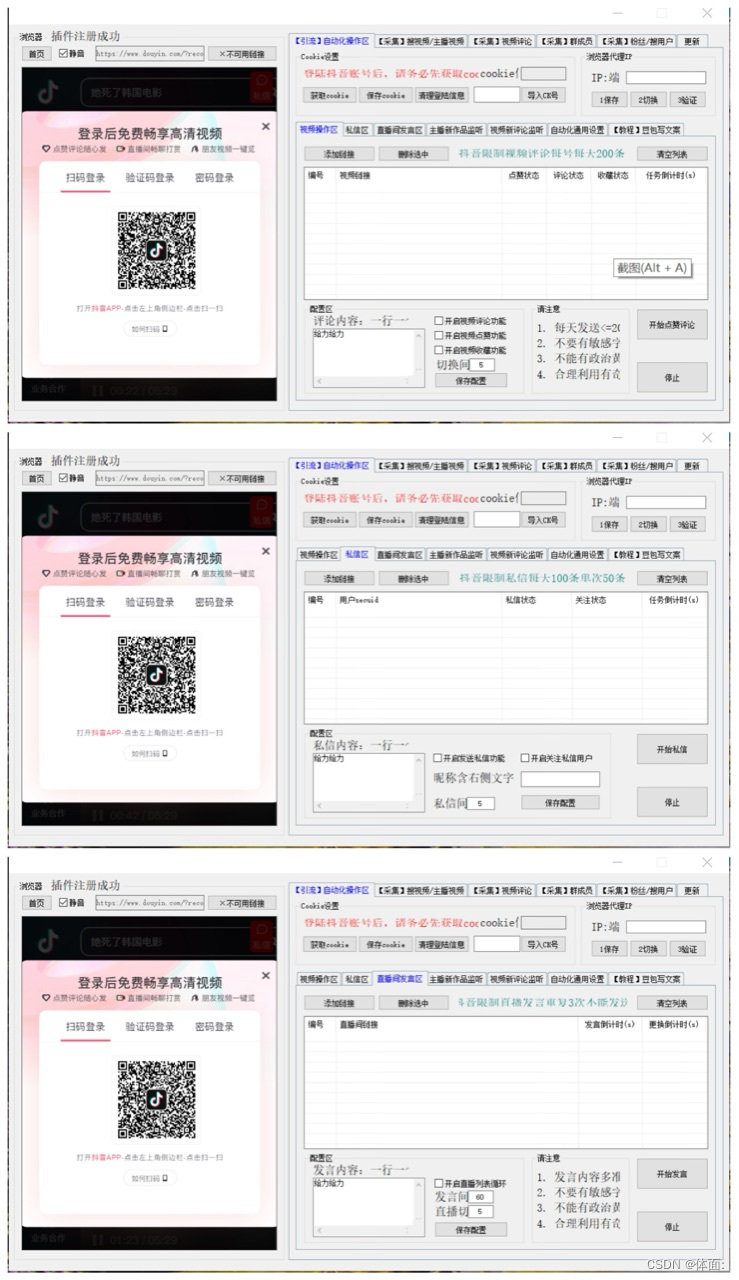Click 如何扫码 help button in 私信区 window
Viewport: 739px width, 1280px height.
click(x=151, y=753)
